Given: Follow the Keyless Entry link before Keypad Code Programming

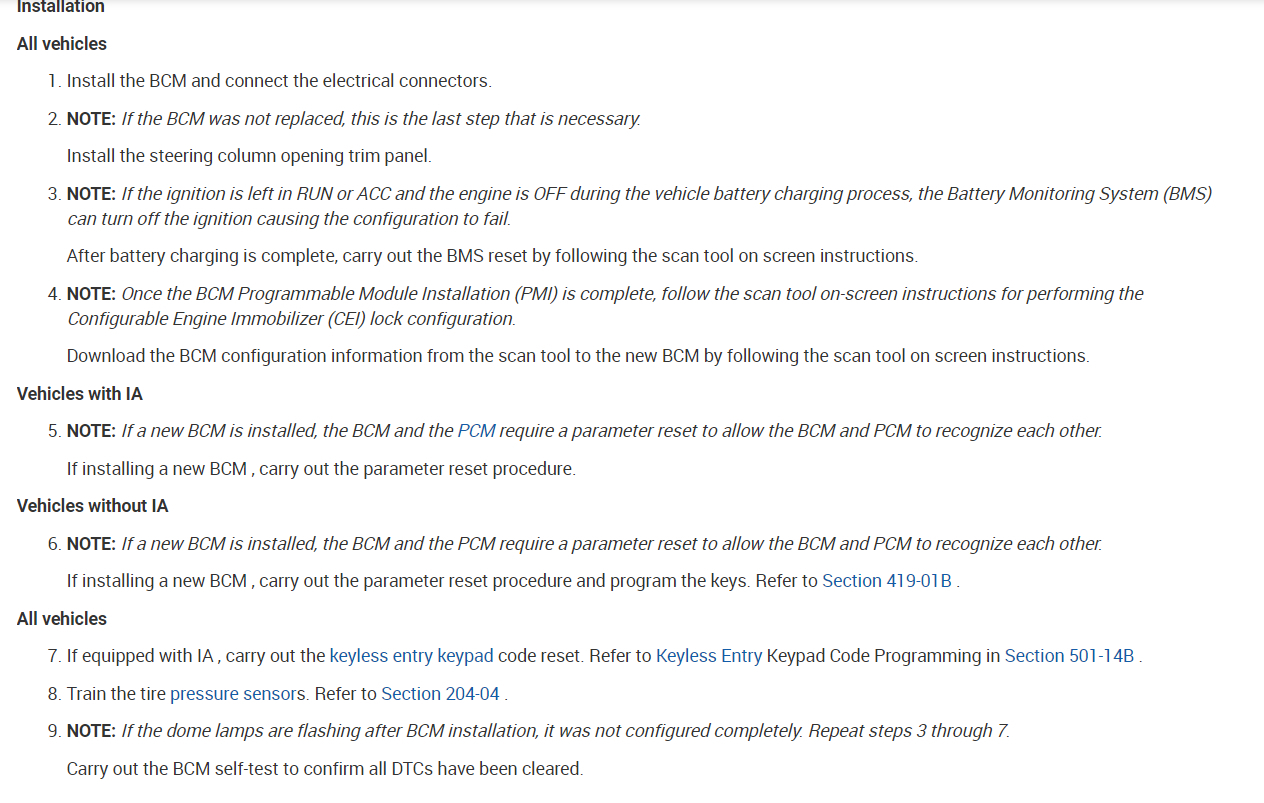Looking at the screenshot, I should point(708,656).
